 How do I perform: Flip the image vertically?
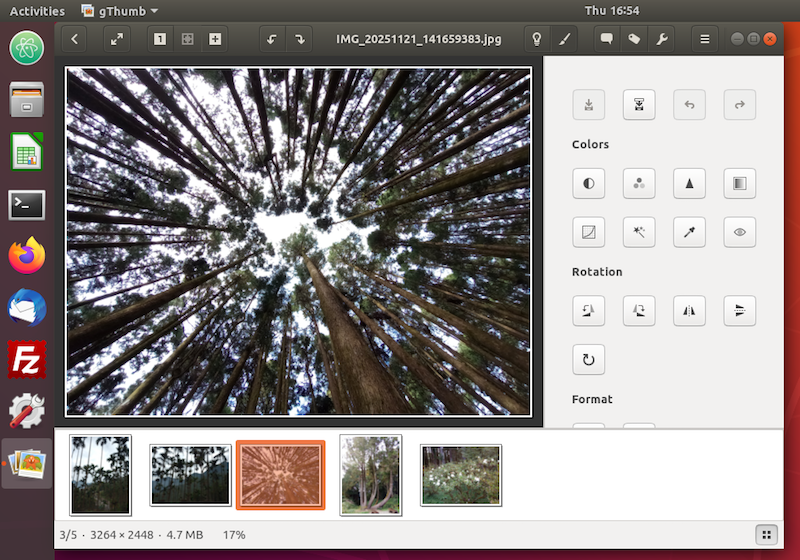tap(740, 311)
